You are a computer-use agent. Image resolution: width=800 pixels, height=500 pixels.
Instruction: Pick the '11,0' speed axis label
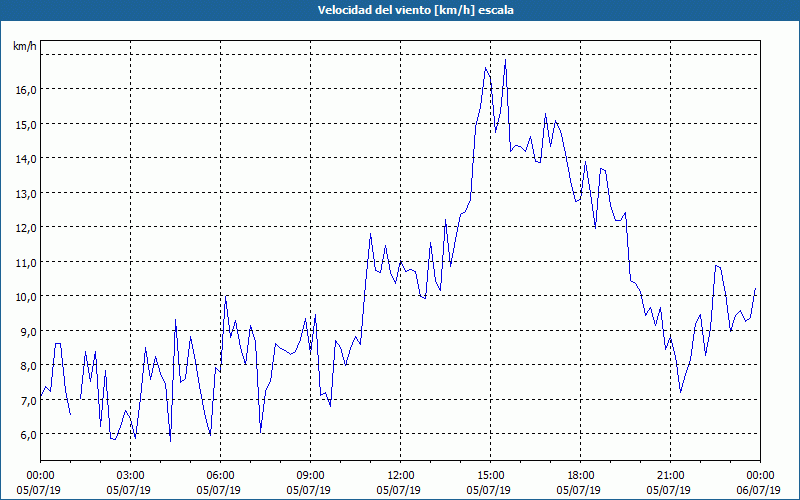point(25,262)
